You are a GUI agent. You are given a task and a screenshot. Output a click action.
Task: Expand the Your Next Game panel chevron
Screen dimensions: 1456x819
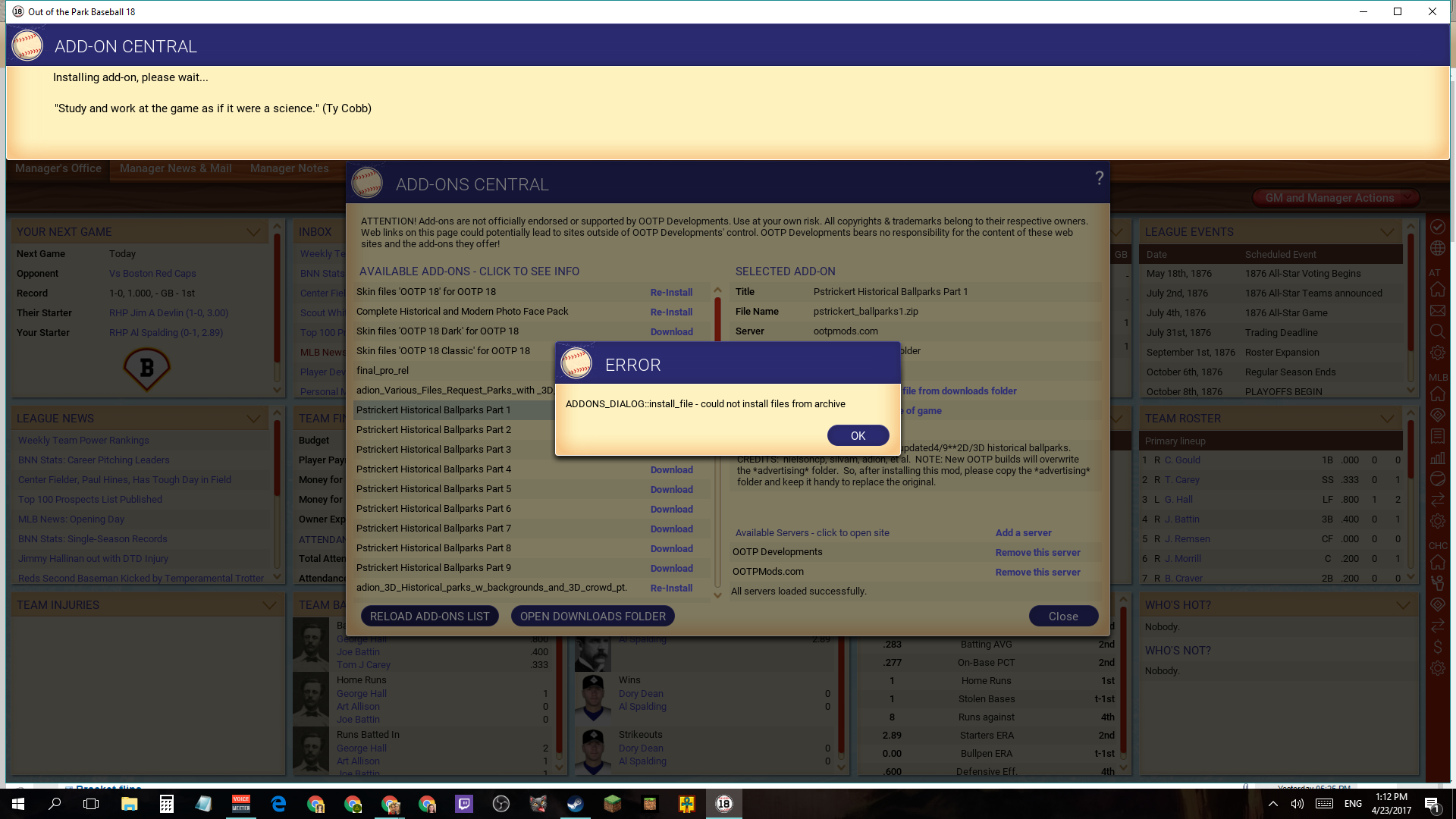pos(253,232)
